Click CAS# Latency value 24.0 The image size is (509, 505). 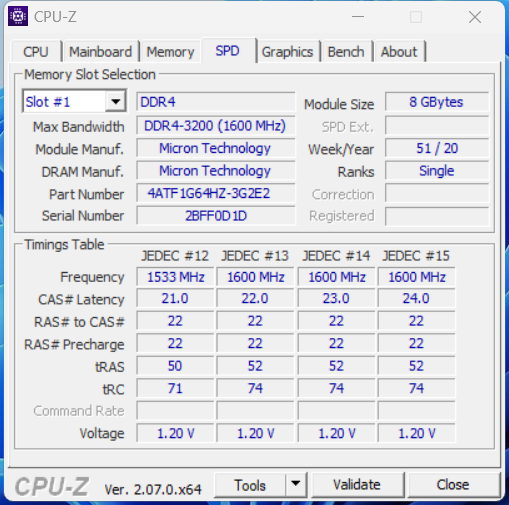coord(416,299)
